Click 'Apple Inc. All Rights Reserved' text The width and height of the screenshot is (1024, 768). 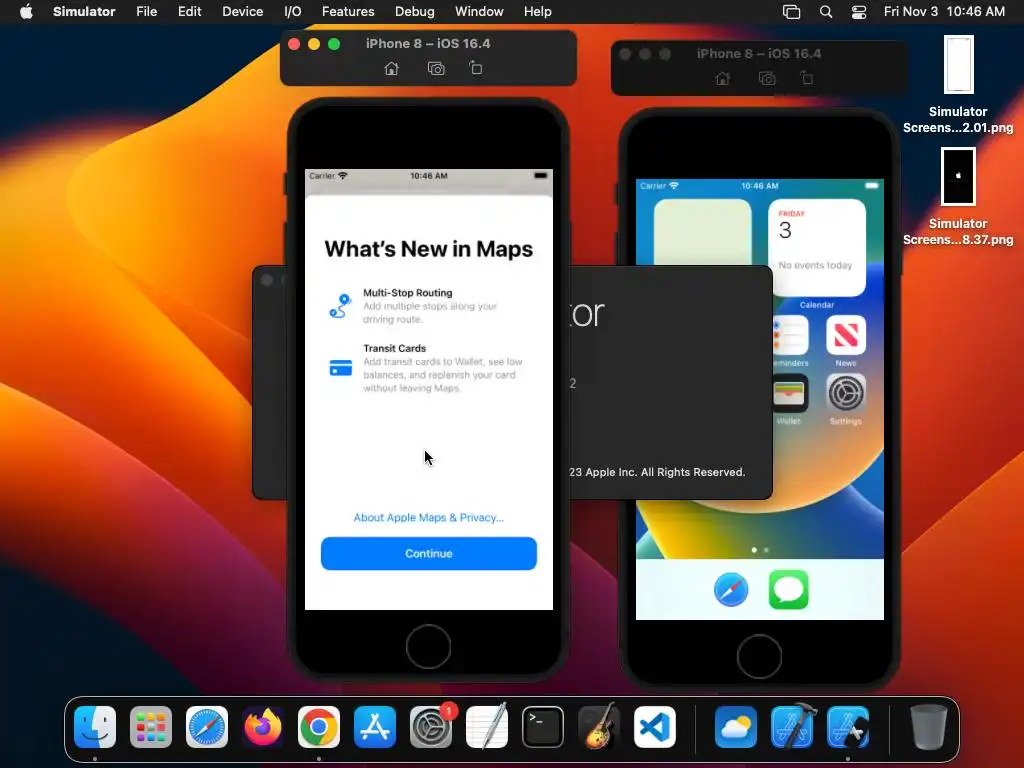(x=665, y=472)
